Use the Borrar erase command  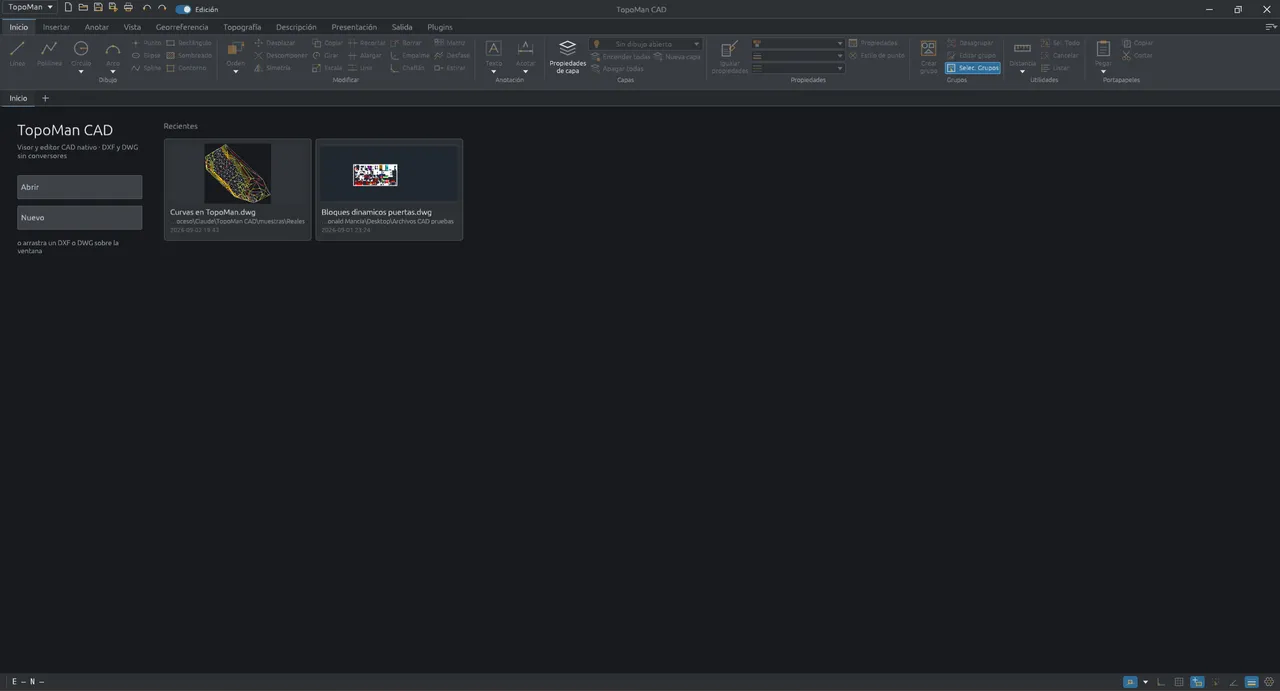[406, 43]
